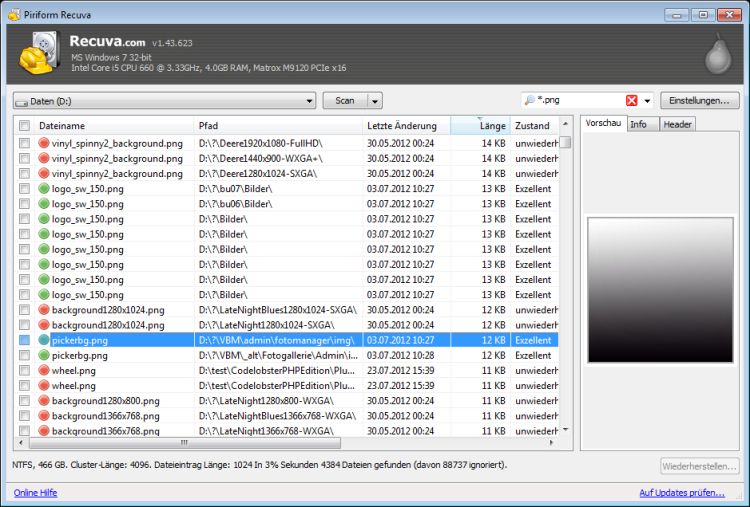Switch to the Header tab
The height and width of the screenshot is (507, 750).
point(677,124)
